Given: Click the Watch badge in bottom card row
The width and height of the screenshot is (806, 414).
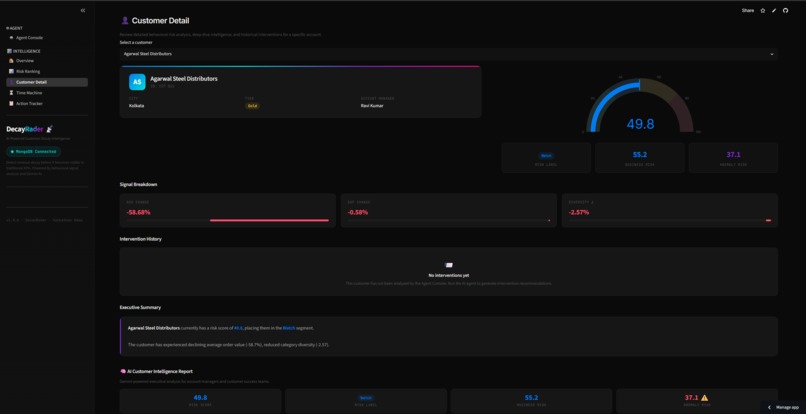Looking at the screenshot, I should 366,398.
